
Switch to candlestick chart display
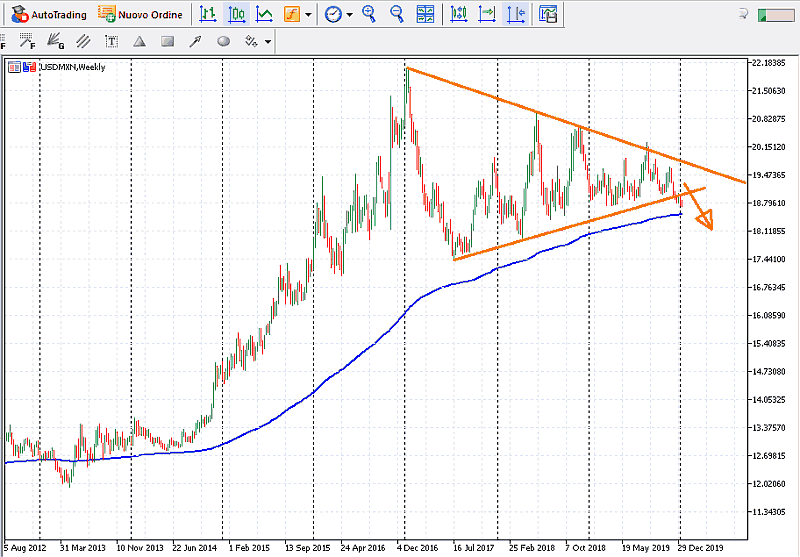click(236, 14)
